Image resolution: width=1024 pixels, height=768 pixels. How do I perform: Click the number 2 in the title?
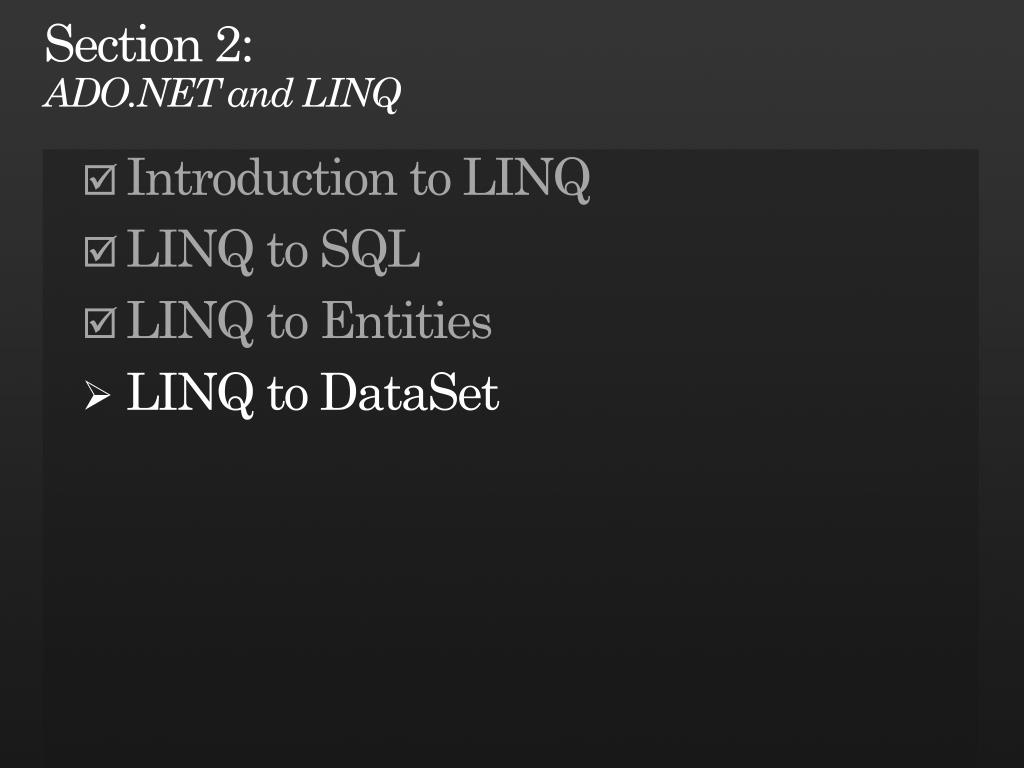(x=228, y=44)
